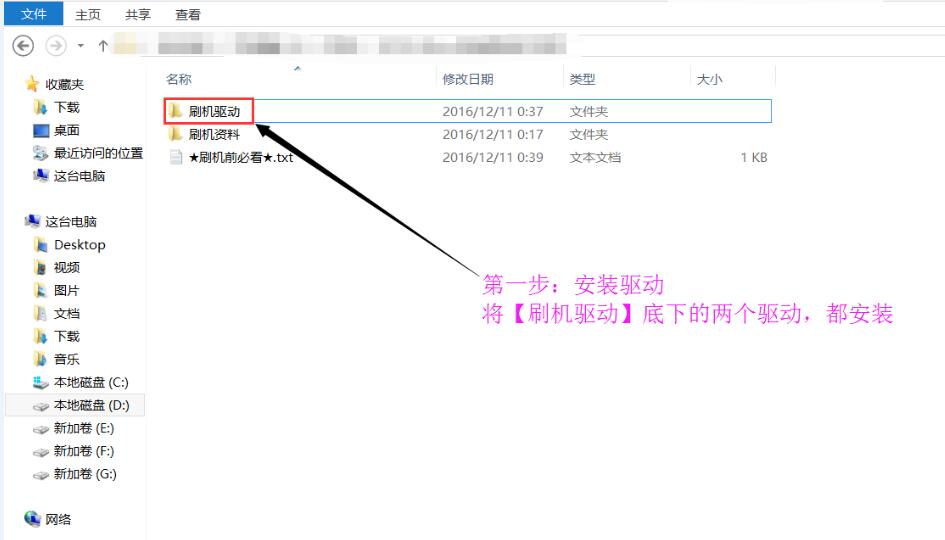The width and height of the screenshot is (945, 540).
Task: Go up one folder level
Action: (x=103, y=46)
